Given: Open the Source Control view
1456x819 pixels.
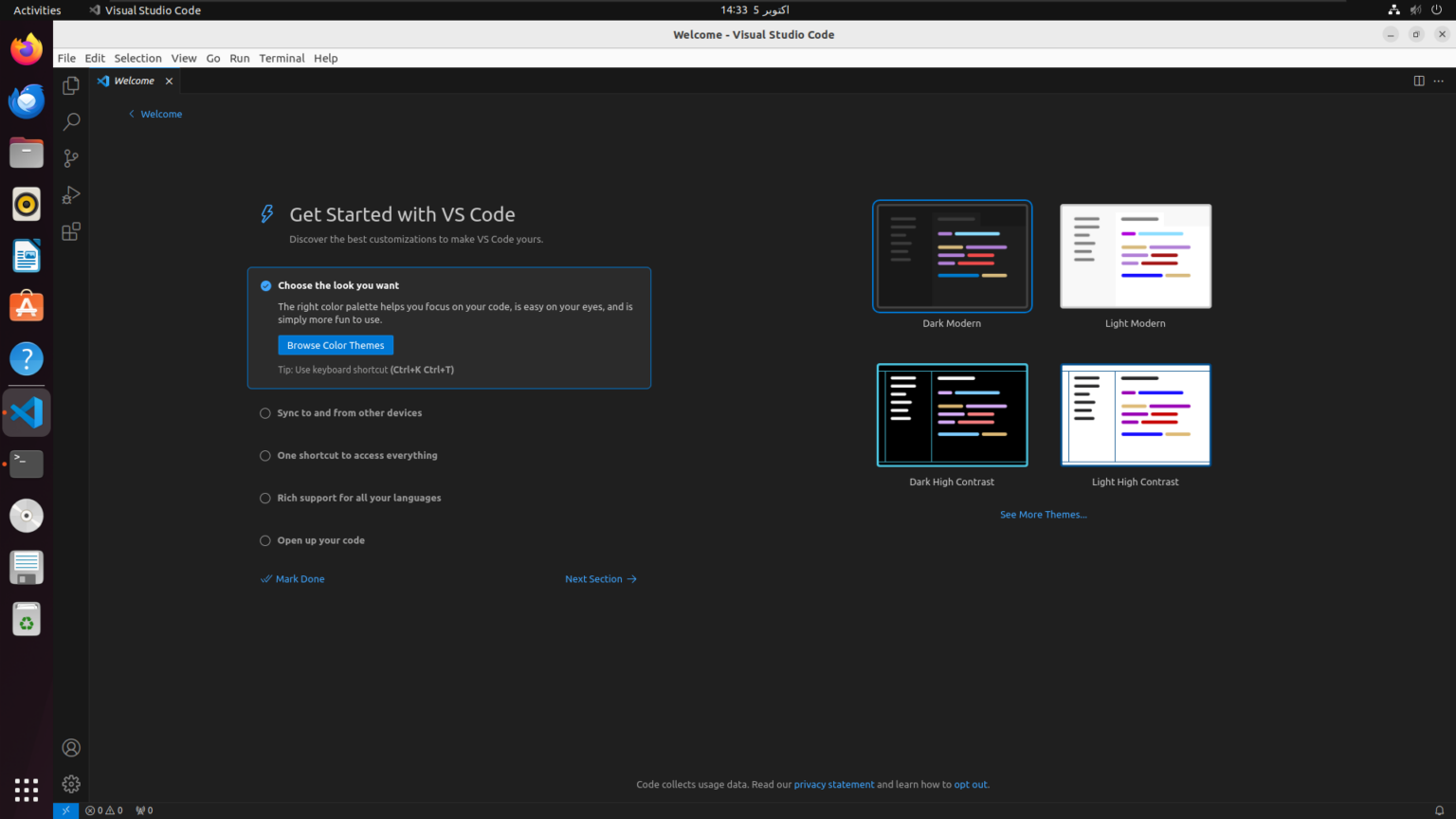Looking at the screenshot, I should tap(70, 158).
